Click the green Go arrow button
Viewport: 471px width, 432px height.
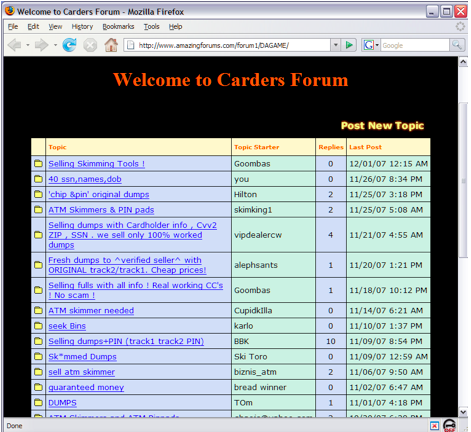(x=349, y=45)
